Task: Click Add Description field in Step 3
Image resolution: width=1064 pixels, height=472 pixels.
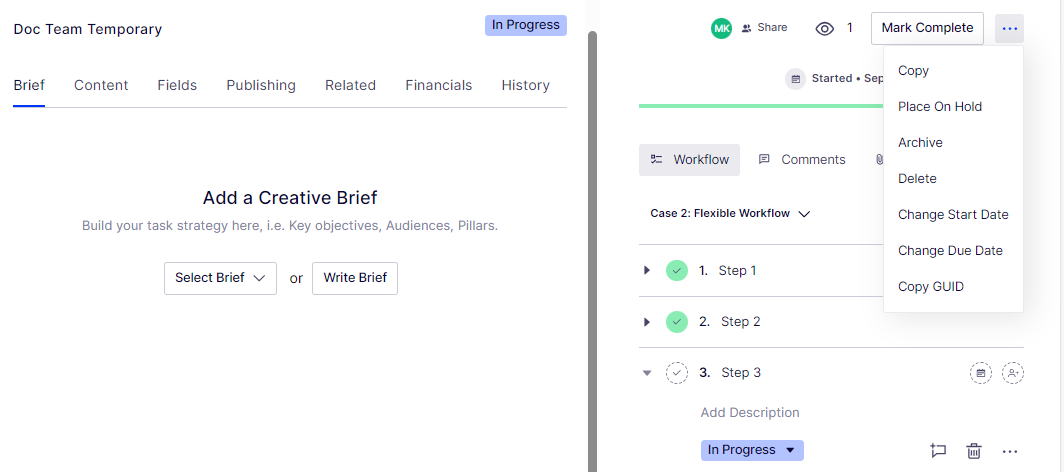Action: 750,412
